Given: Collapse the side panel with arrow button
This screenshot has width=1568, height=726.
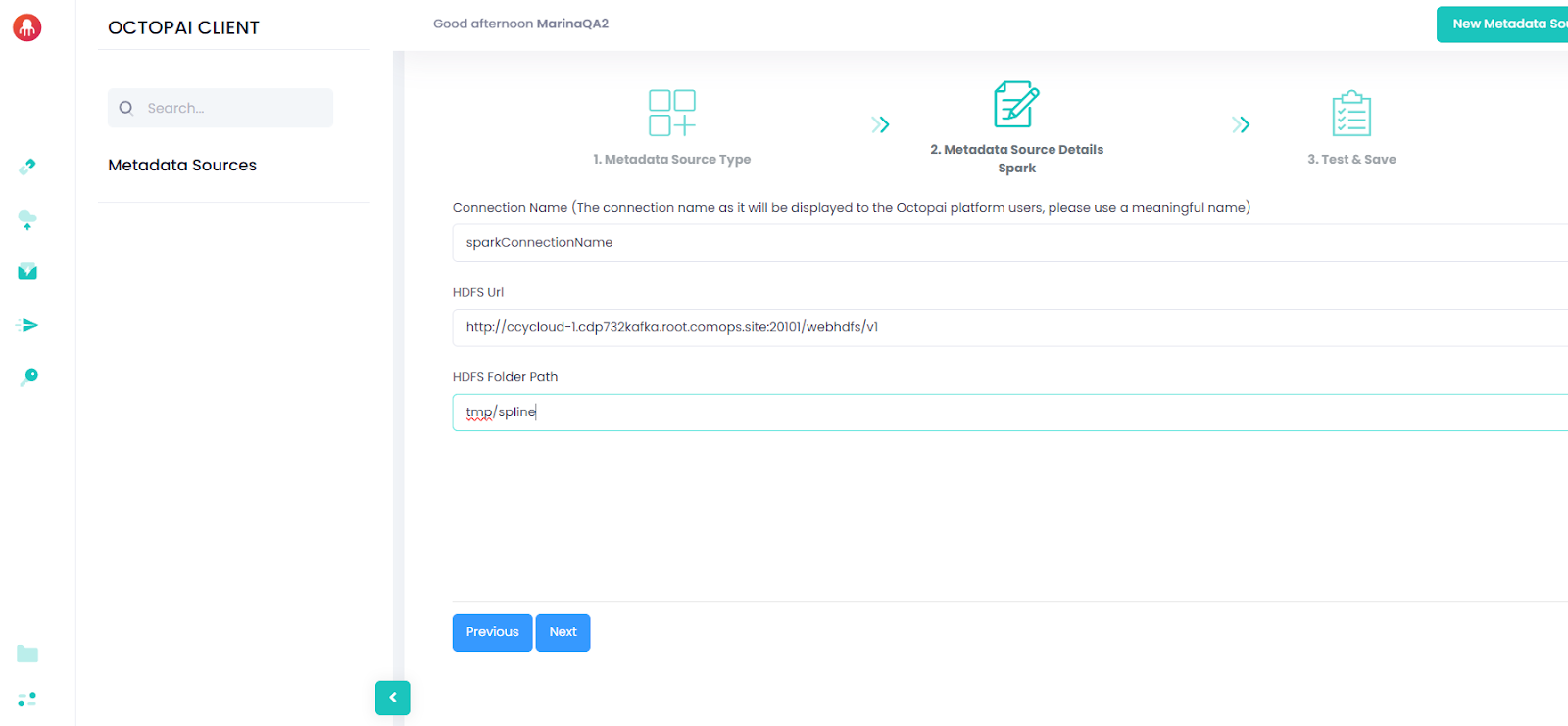Looking at the screenshot, I should [x=392, y=698].
